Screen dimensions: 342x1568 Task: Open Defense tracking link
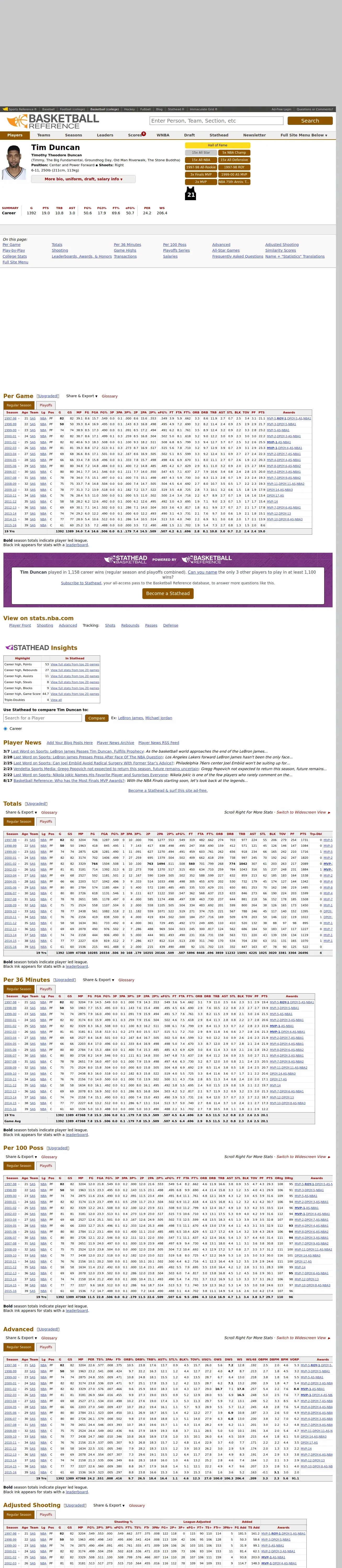[171, 625]
